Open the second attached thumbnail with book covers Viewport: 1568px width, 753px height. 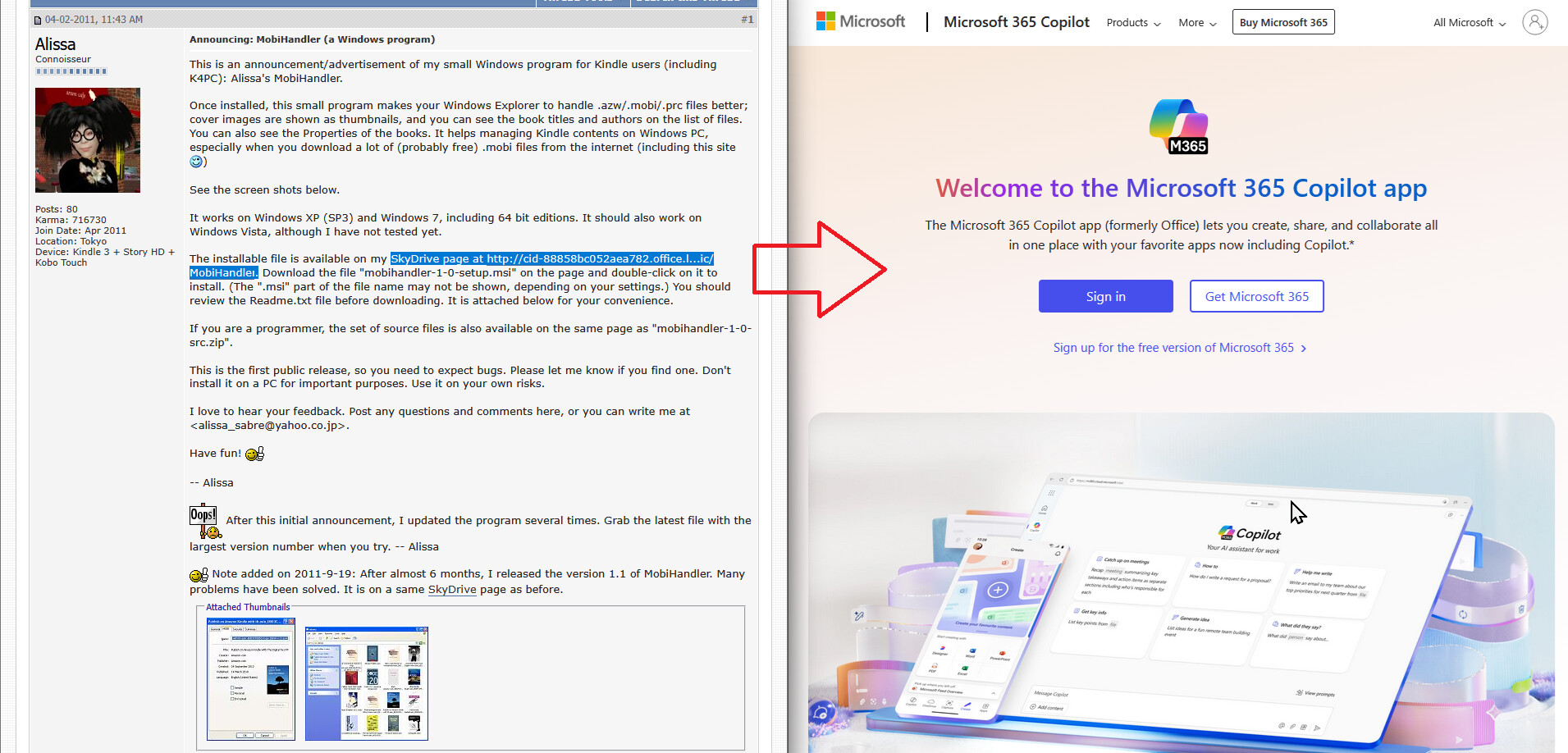[367, 683]
